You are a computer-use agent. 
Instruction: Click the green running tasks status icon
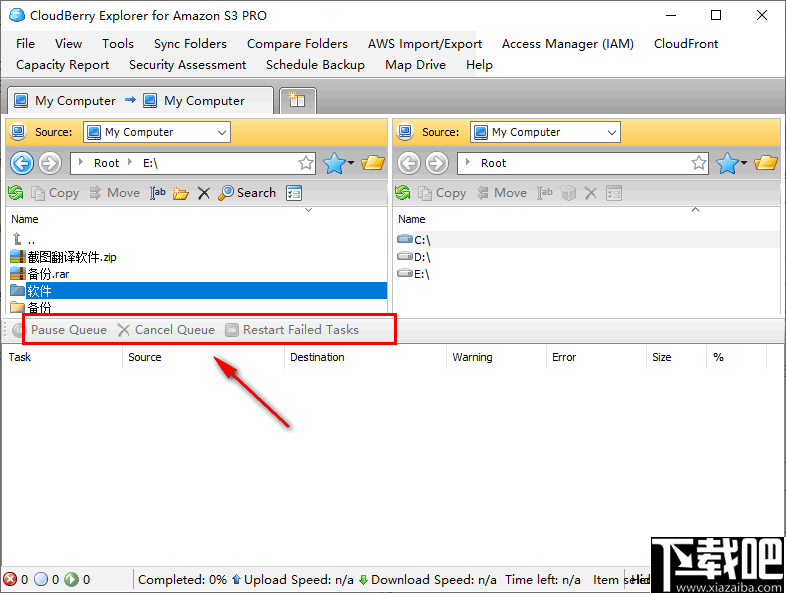[x=72, y=579]
